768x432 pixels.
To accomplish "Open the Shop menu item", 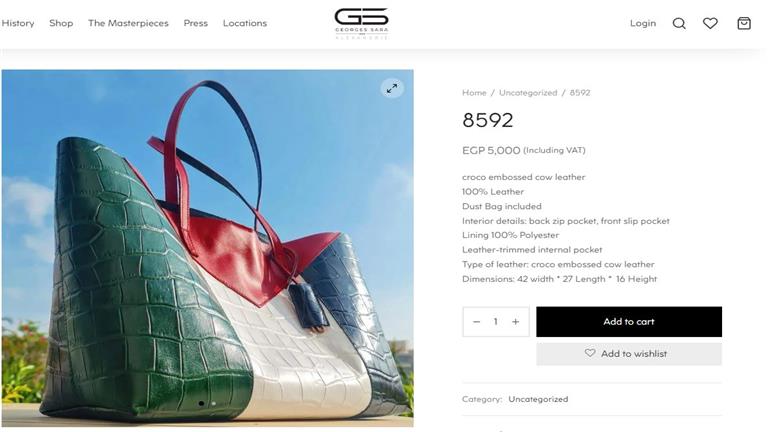I will [61, 23].
